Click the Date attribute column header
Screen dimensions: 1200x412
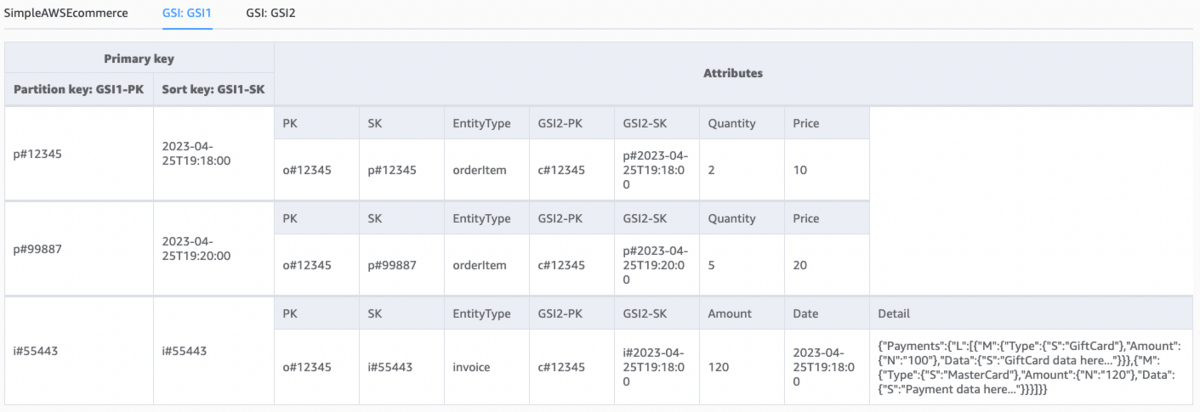tap(806, 313)
